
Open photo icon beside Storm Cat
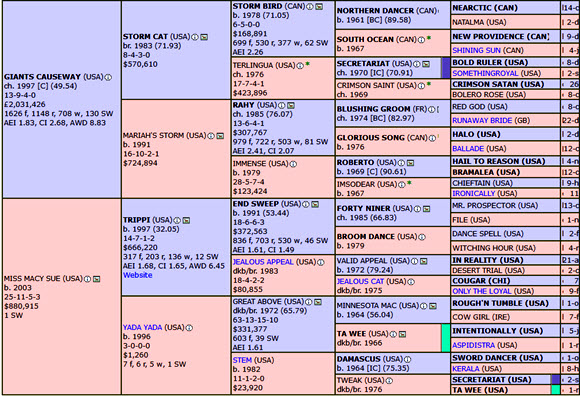tap(204, 37)
